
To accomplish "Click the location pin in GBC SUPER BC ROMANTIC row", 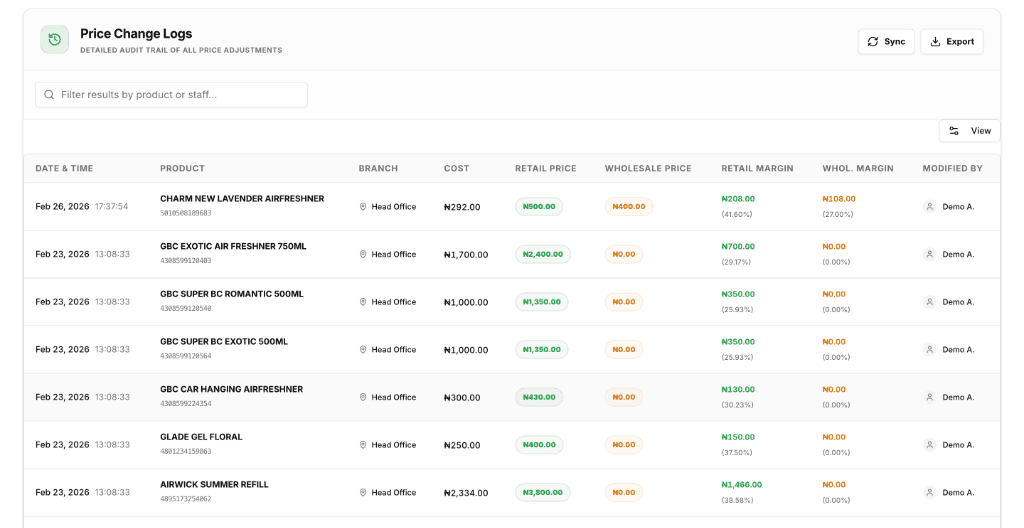I will point(363,302).
